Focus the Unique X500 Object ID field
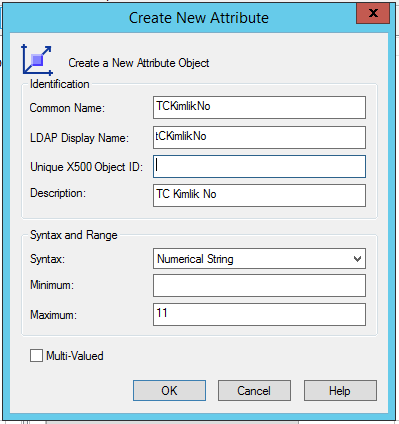The width and height of the screenshot is (399, 424). point(259,166)
